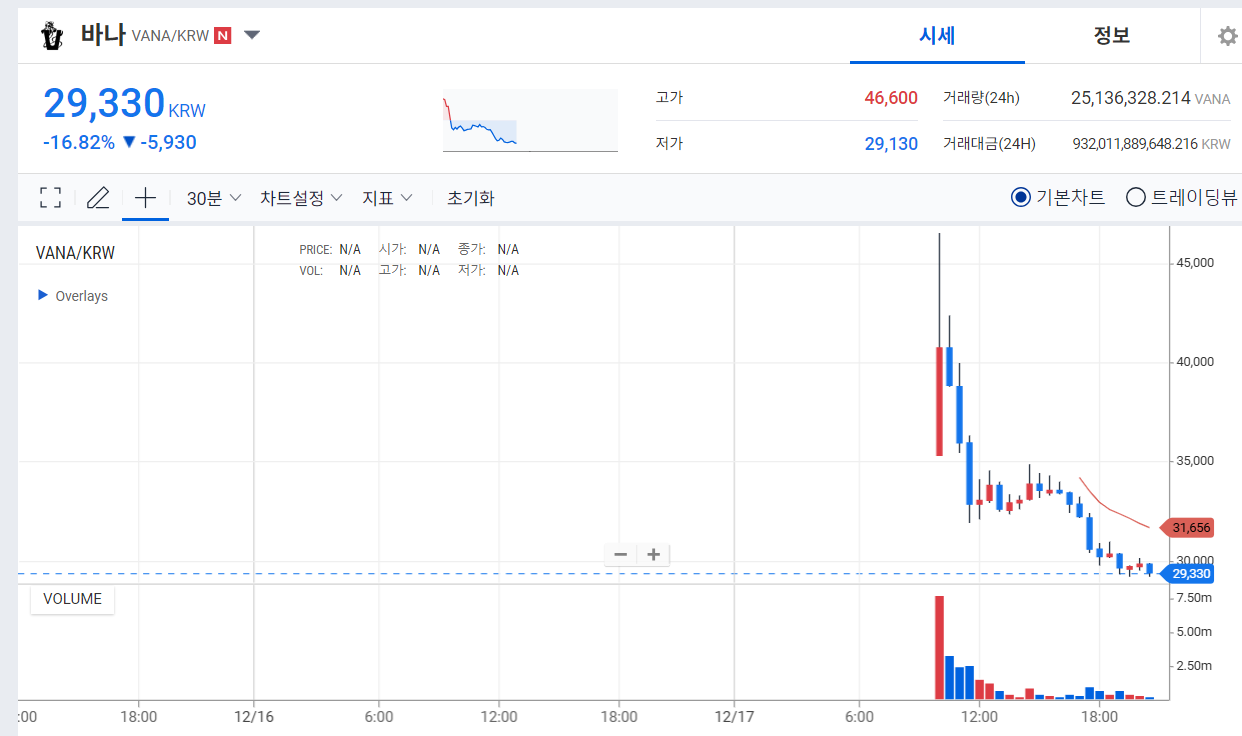Click the -5,930 price change value
Viewport: 1242px width, 736px height.
pos(167,142)
